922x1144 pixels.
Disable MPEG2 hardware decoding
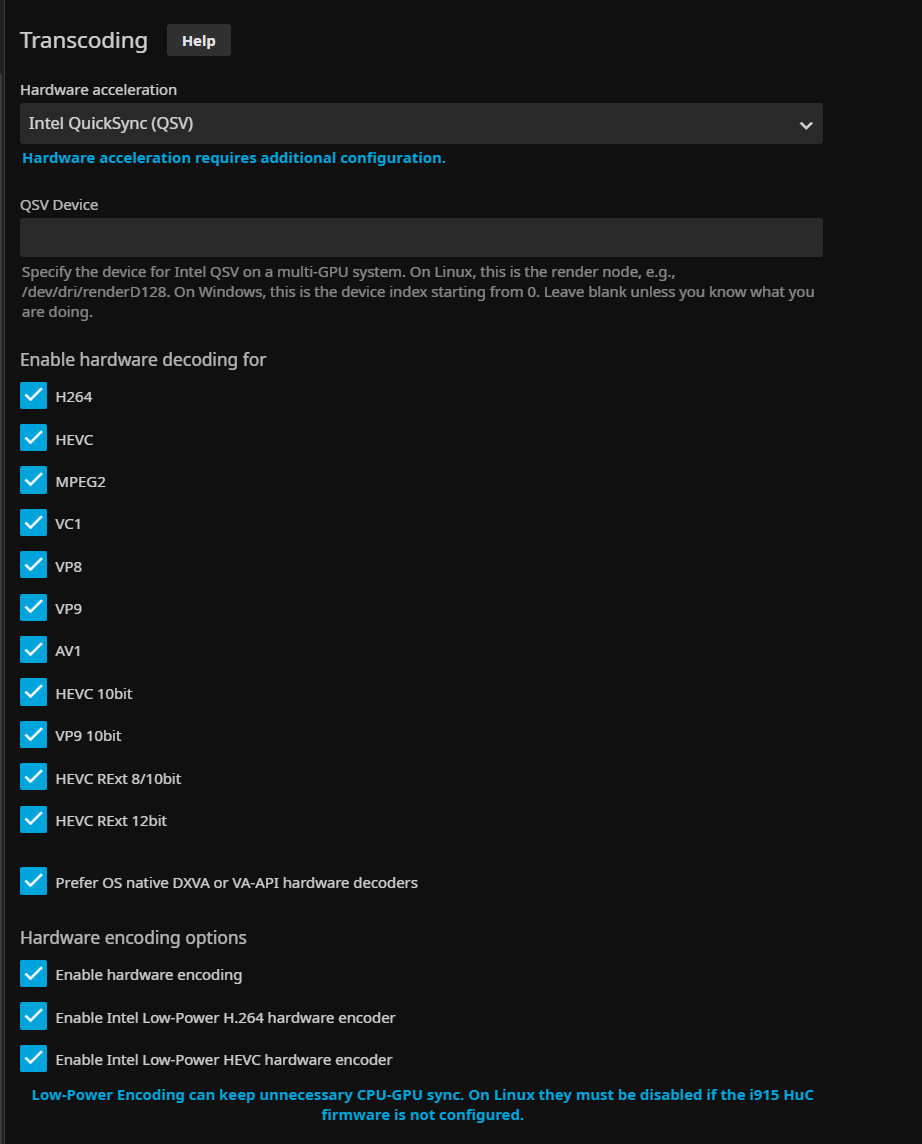point(34,481)
